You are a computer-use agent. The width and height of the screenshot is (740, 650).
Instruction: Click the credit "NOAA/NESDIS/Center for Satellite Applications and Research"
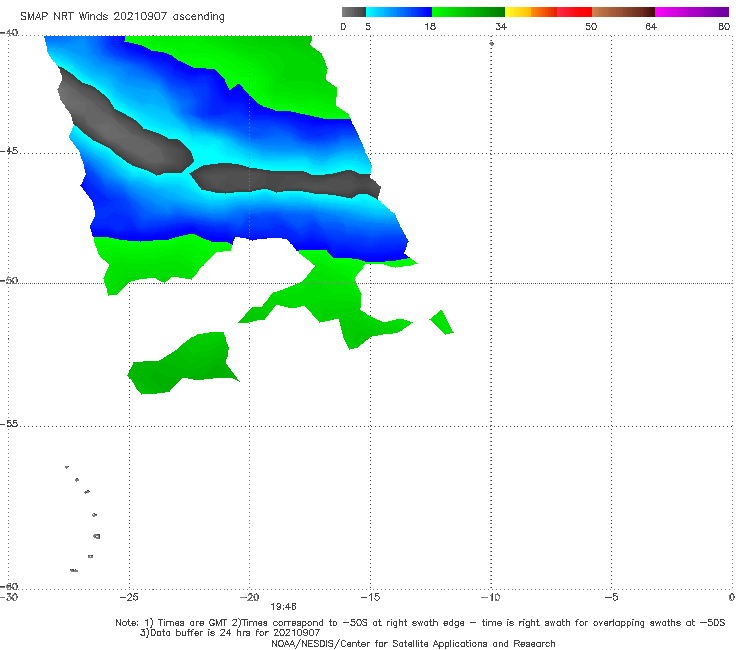pyautogui.click(x=413, y=644)
